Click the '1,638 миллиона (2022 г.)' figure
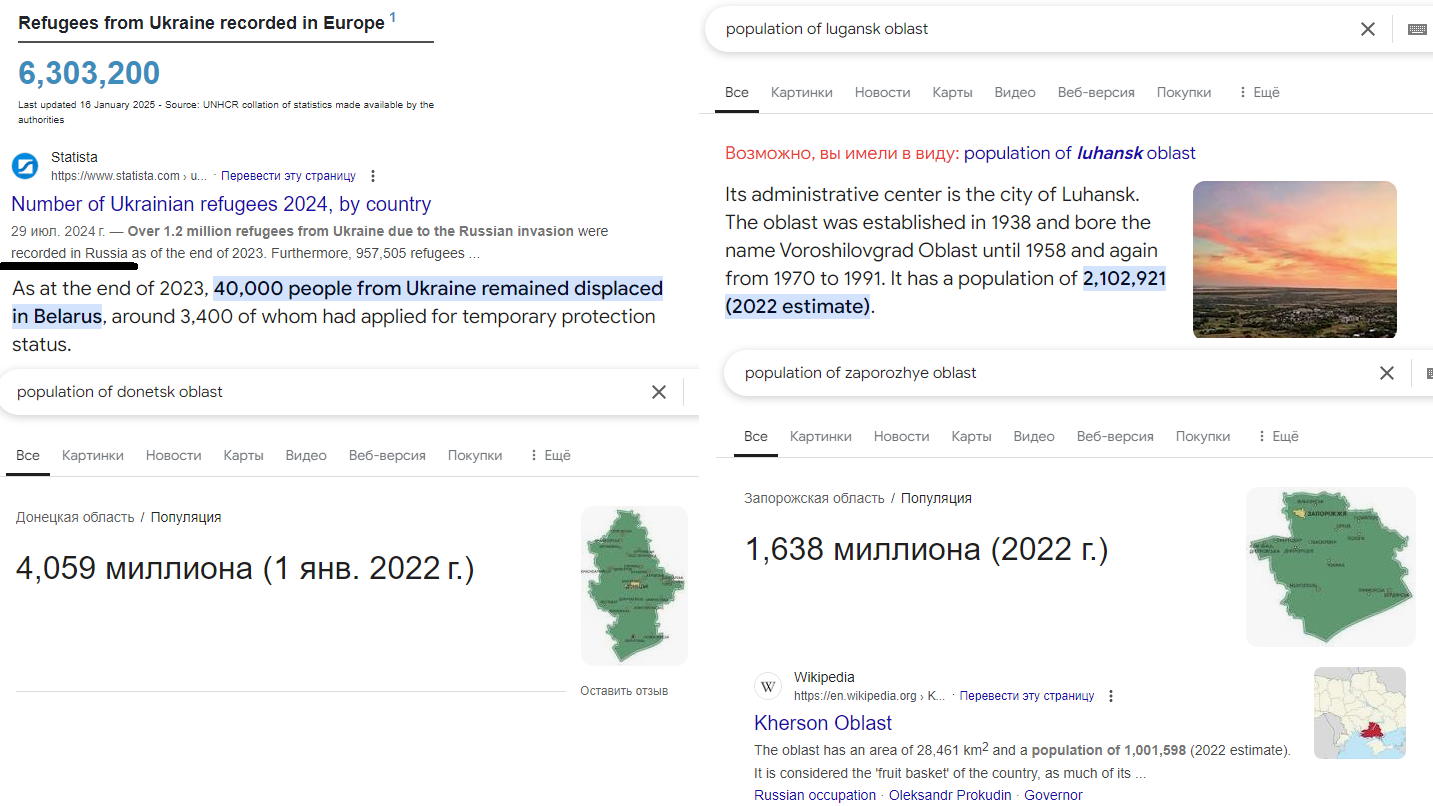The height and width of the screenshot is (806, 1433). (x=927, y=549)
